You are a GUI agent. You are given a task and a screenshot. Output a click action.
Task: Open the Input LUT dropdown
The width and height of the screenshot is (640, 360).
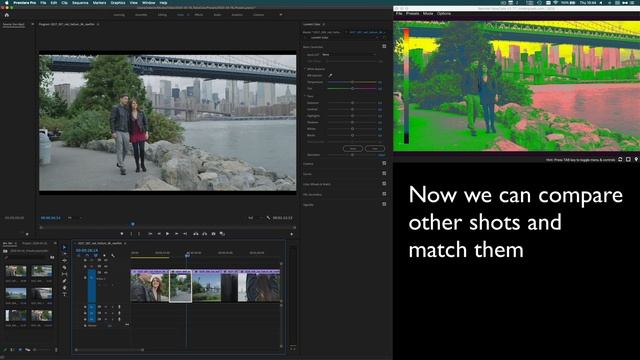click(x=349, y=54)
